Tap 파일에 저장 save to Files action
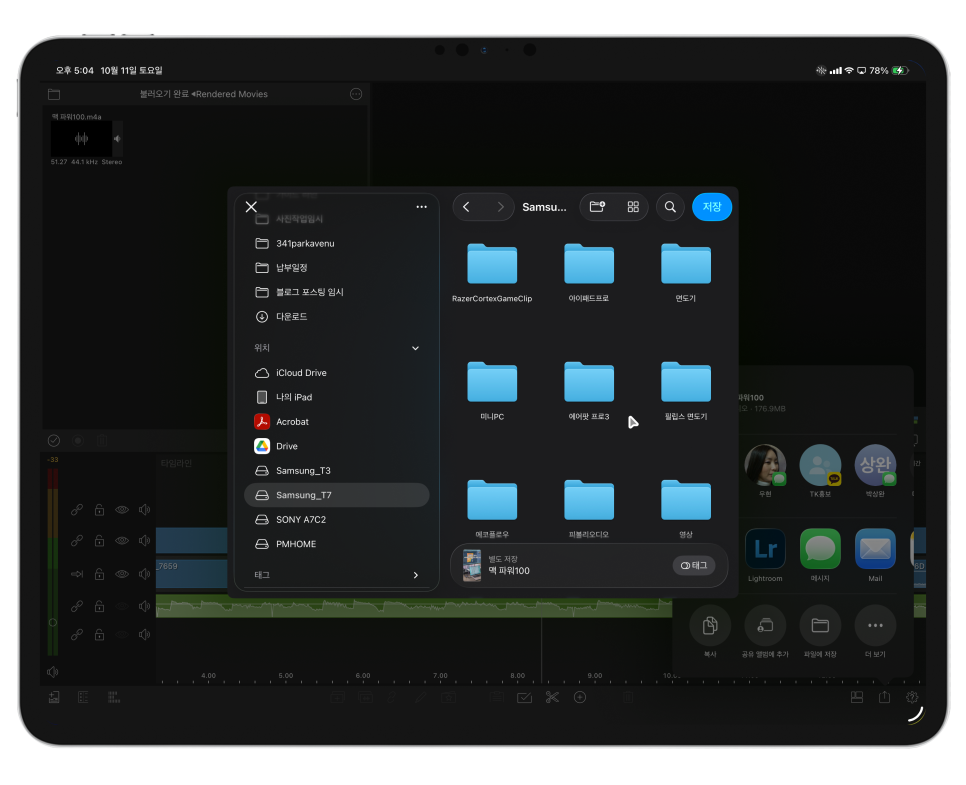 point(820,631)
